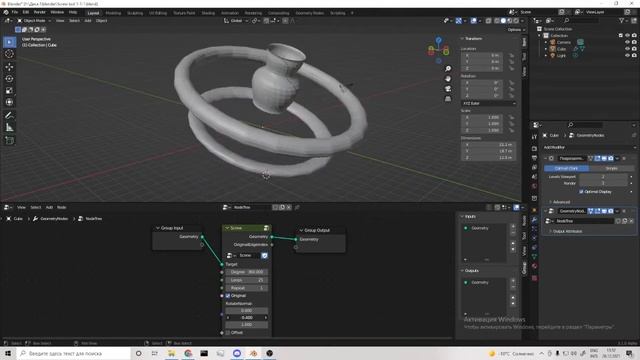Toggle the Original checkbox in Screw node
640x360 pixels.
point(228,296)
